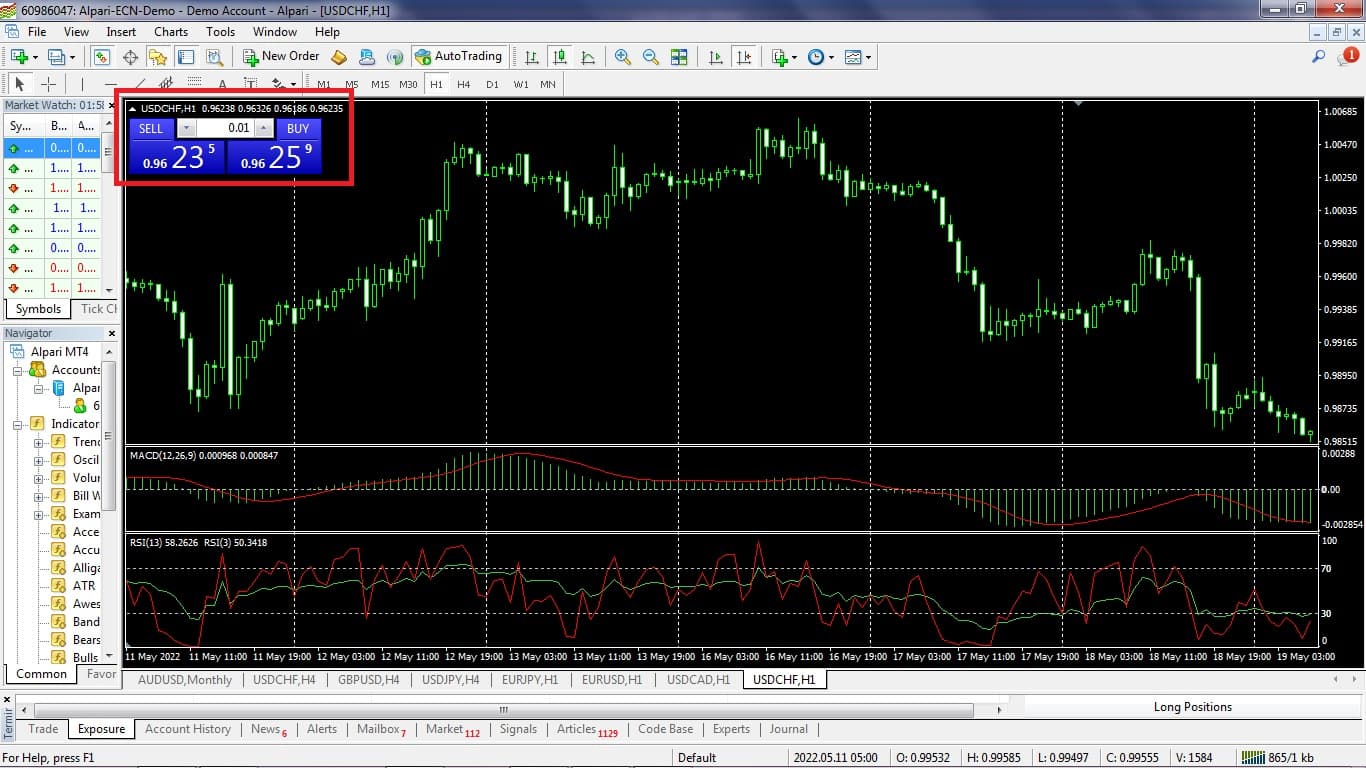The width and height of the screenshot is (1366, 768).
Task: Open the Tools menu
Action: tap(220, 31)
